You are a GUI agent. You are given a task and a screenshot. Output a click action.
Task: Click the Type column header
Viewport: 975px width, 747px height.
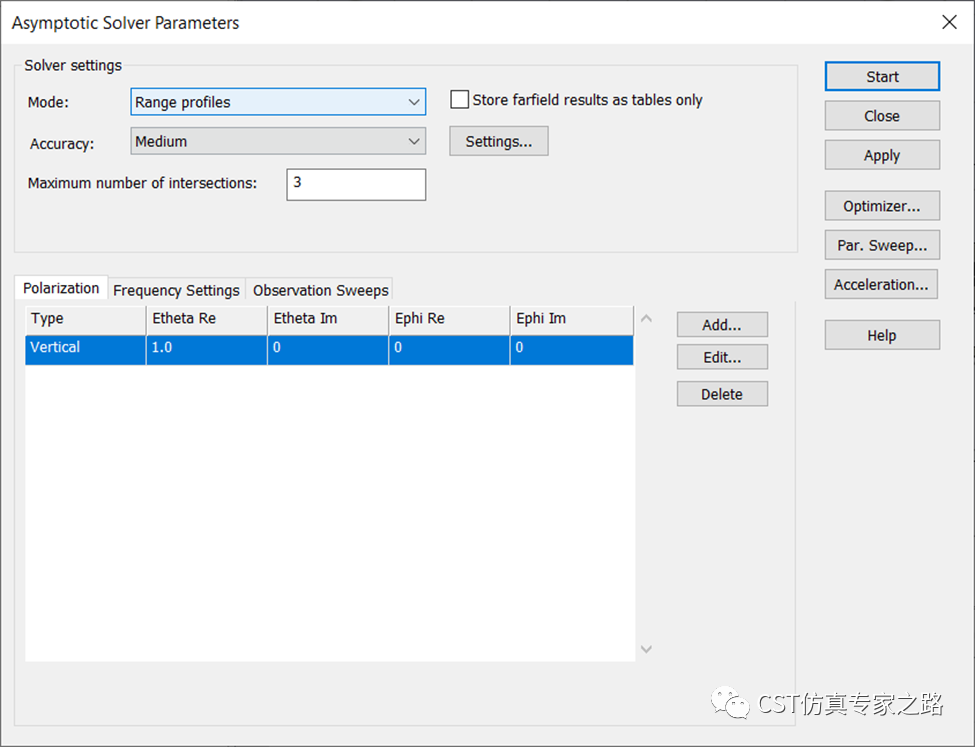click(85, 320)
